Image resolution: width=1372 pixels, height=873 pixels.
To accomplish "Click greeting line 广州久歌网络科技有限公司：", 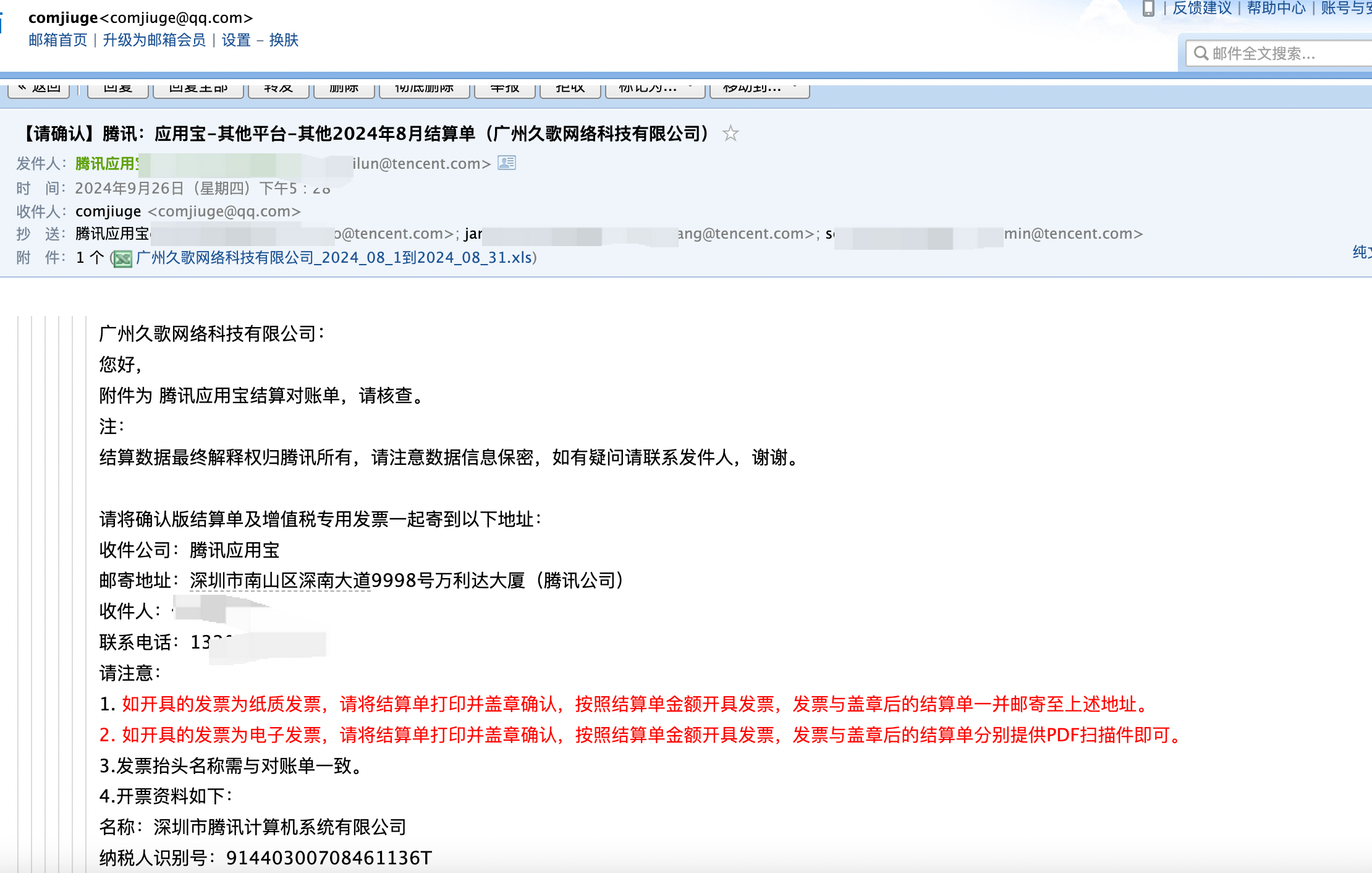I will 213,334.
